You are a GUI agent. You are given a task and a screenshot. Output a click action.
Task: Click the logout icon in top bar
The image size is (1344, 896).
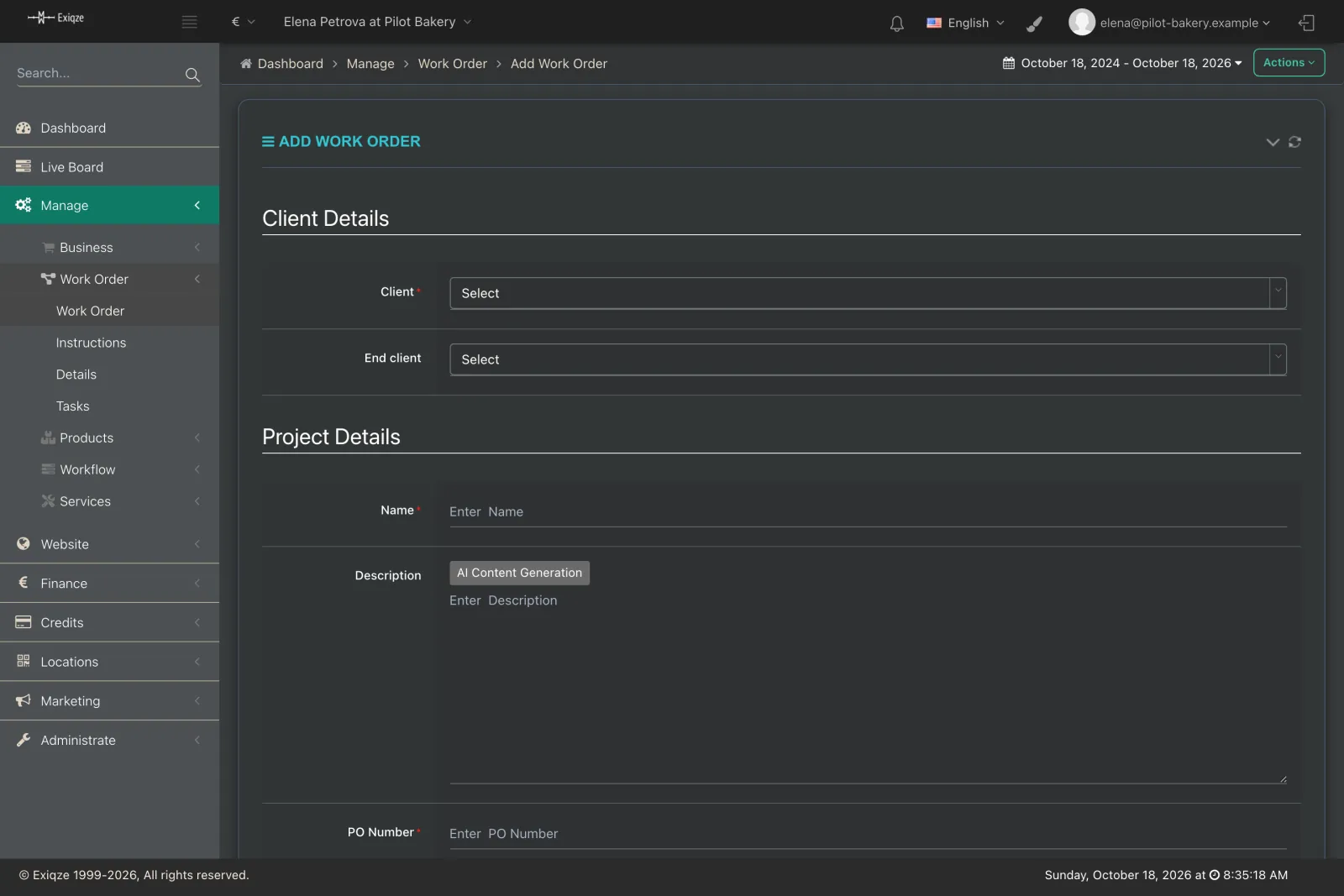pyautogui.click(x=1306, y=23)
